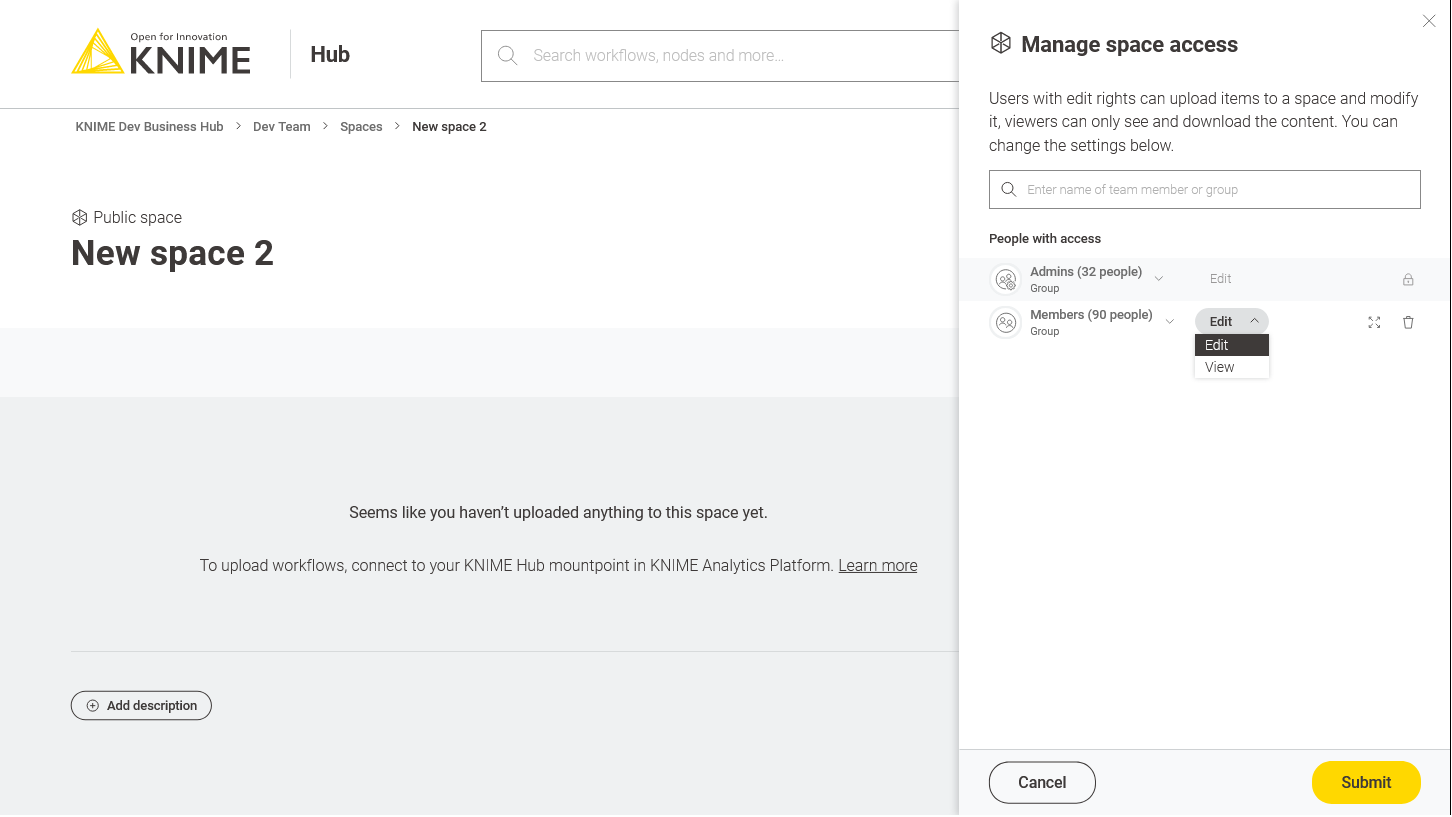Click the Submit button
The image size is (1452, 817).
pos(1365,783)
